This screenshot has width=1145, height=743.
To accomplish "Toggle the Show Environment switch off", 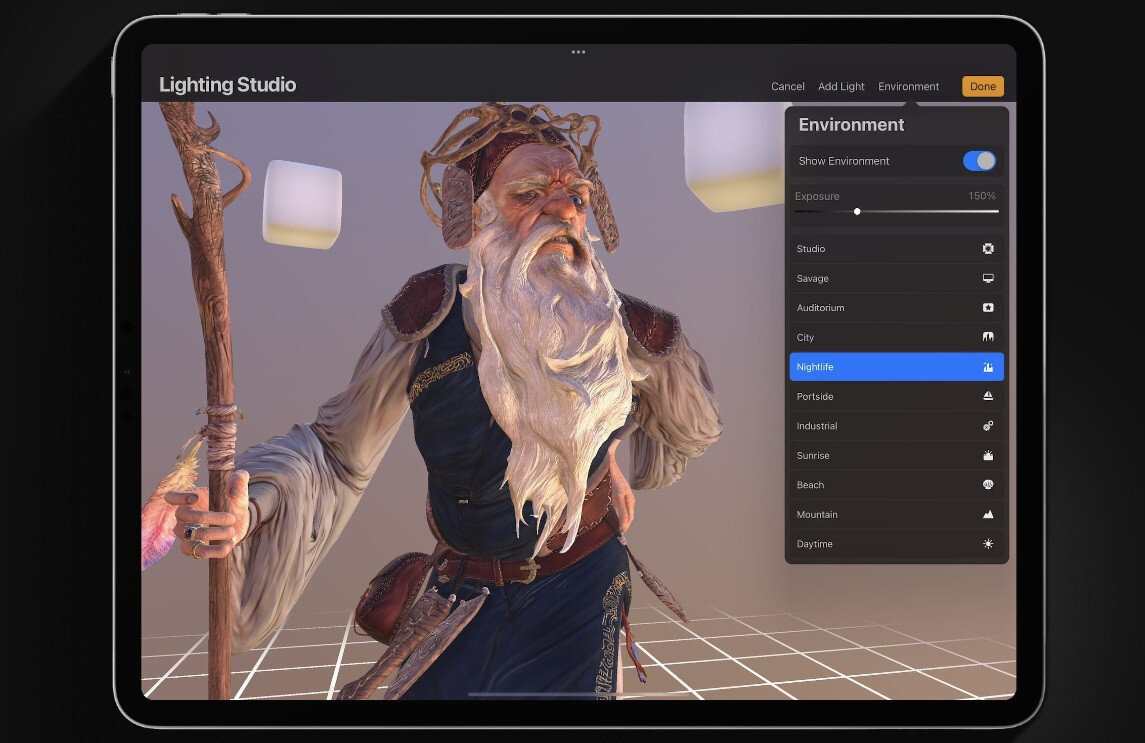I will [981, 160].
